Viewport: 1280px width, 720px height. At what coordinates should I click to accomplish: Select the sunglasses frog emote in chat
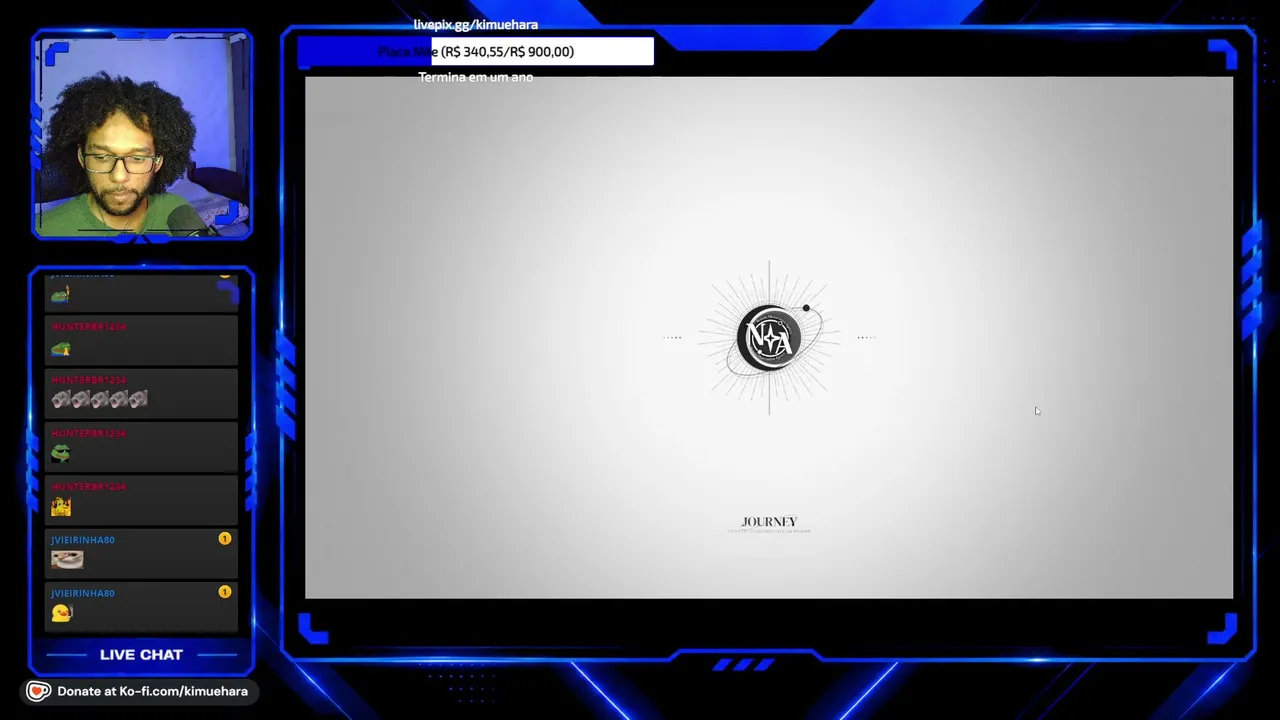61,453
